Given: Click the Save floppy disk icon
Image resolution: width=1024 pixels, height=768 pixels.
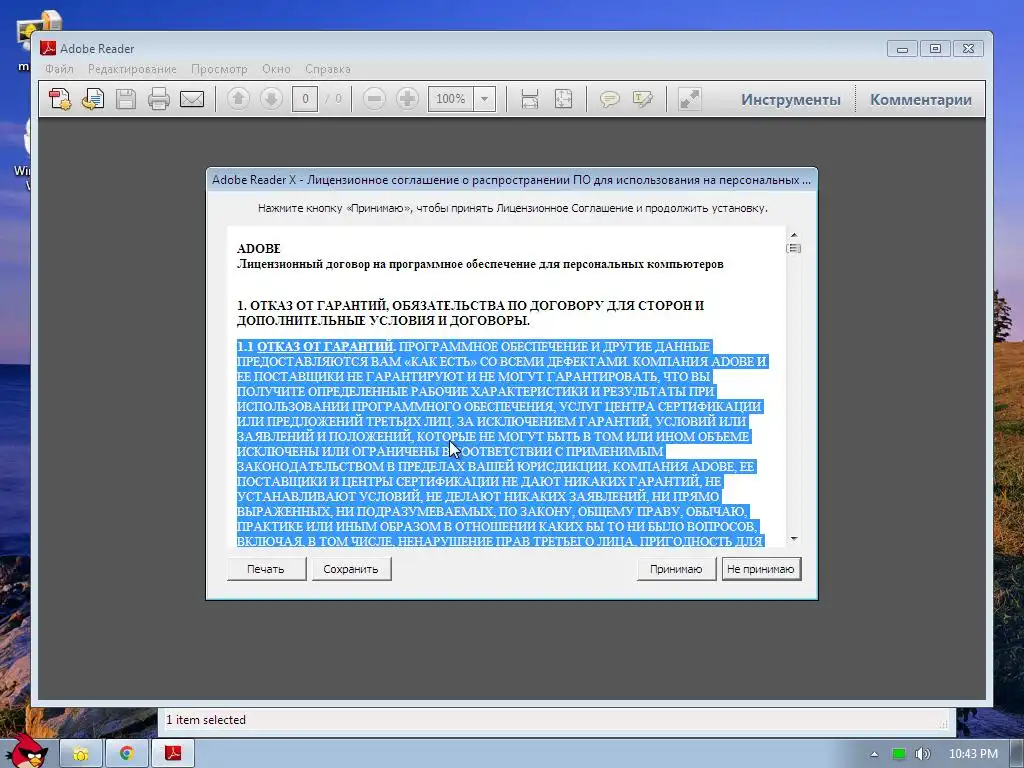Looking at the screenshot, I should pyautogui.click(x=126, y=99).
